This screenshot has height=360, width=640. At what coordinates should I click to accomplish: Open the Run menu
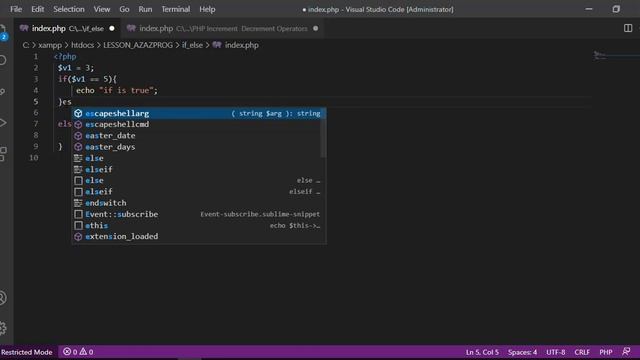145,9
